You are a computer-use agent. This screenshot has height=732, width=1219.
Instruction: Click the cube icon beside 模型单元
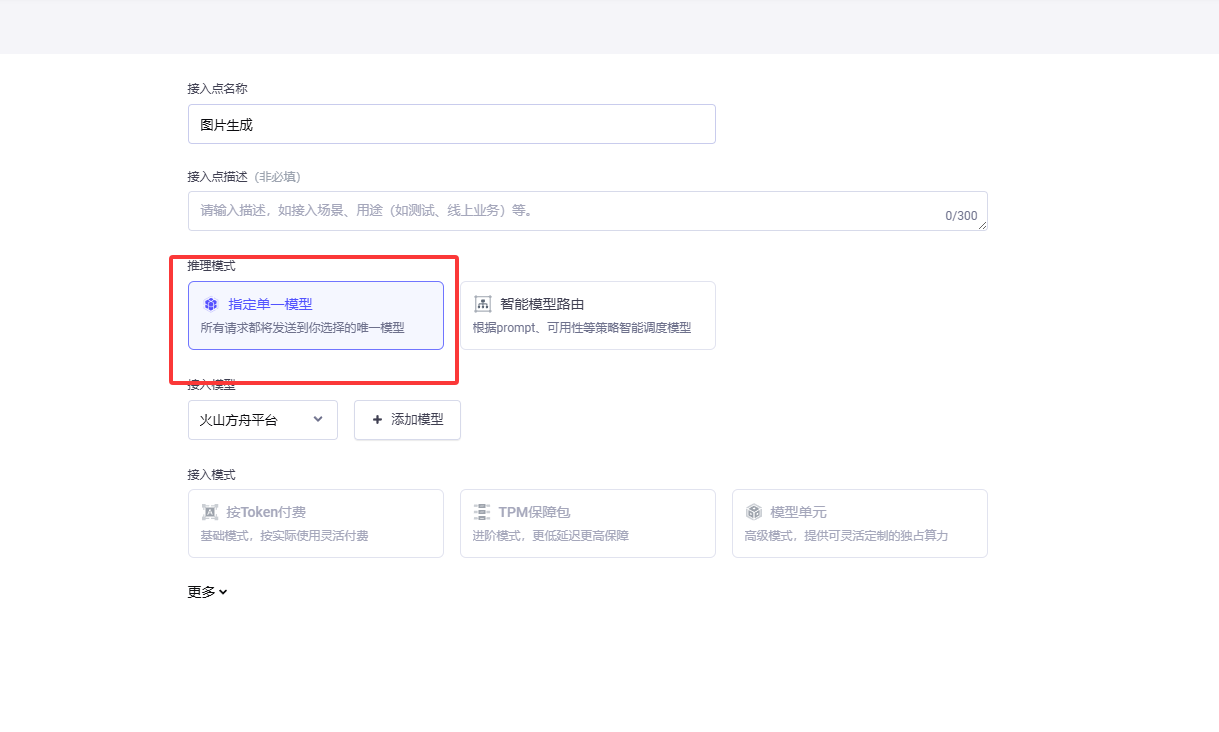(x=754, y=512)
